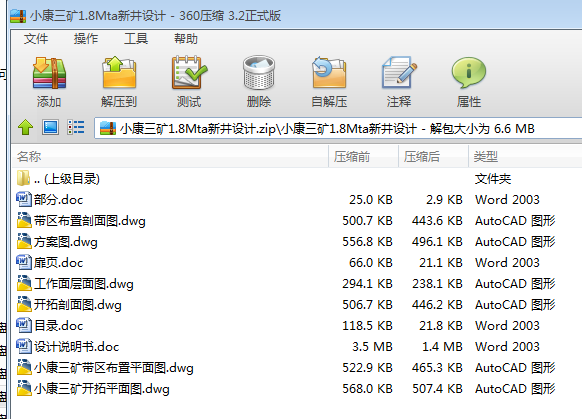The image size is (582, 419).
Task: Click the 118.5 KB size value
Action: coord(367,326)
